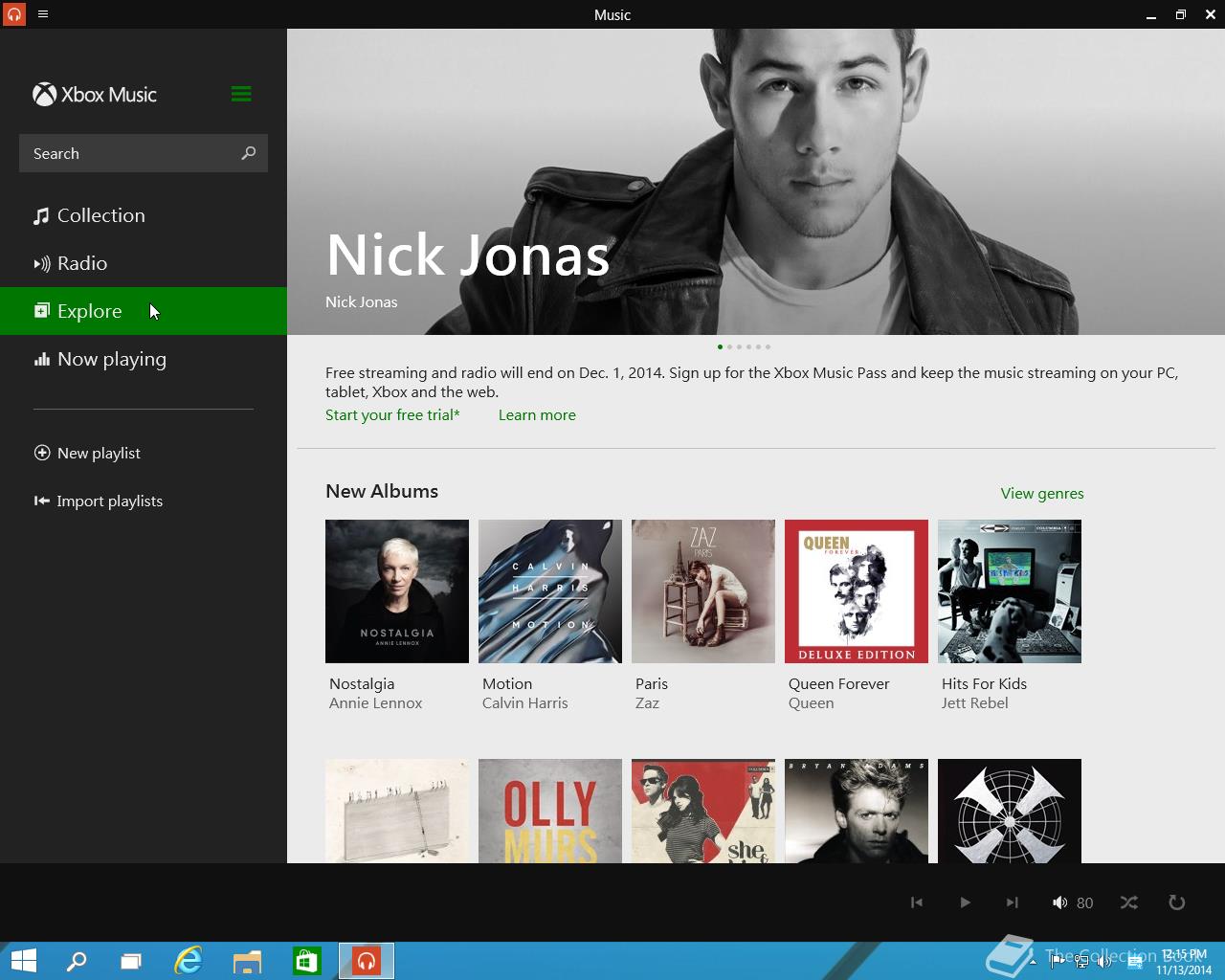
Task: Click into the Search input field
Action: pyautogui.click(x=144, y=153)
